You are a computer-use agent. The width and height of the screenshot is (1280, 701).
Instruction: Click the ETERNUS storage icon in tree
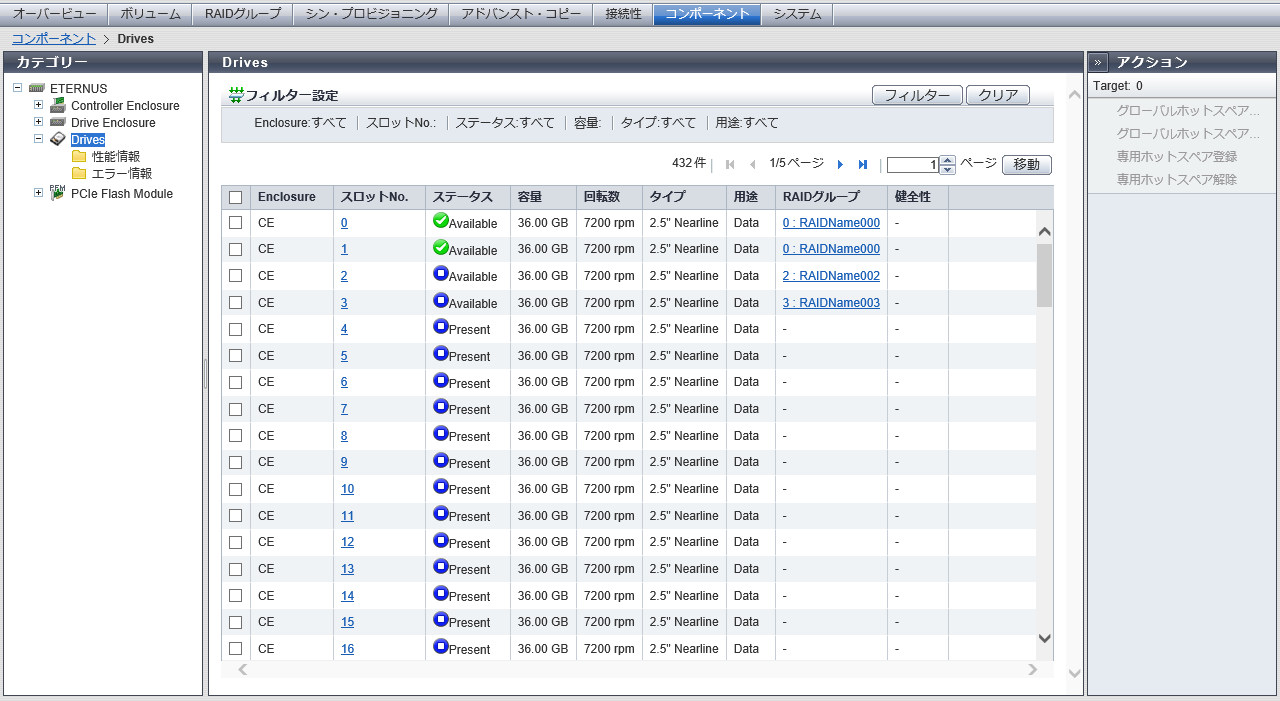37,89
